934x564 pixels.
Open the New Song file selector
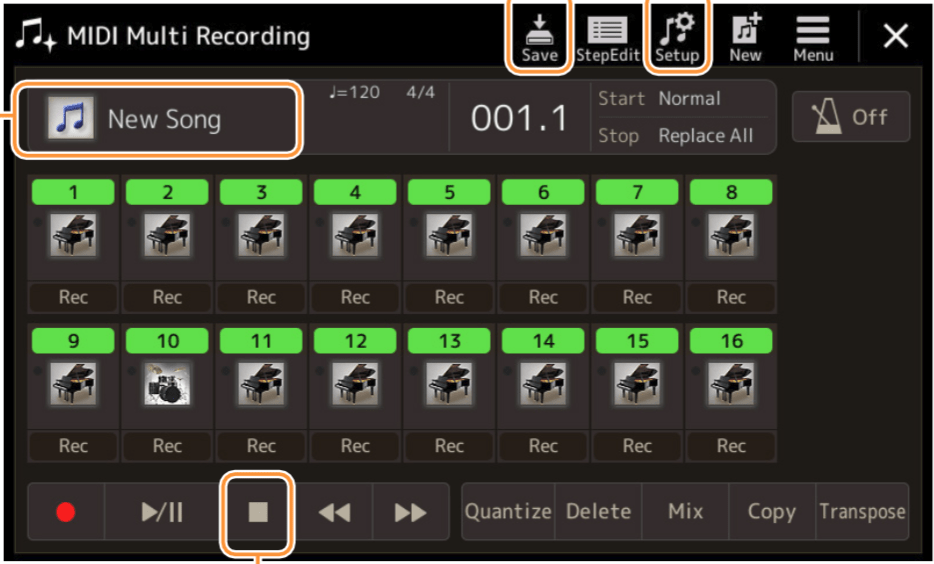pyautogui.click(x=157, y=119)
